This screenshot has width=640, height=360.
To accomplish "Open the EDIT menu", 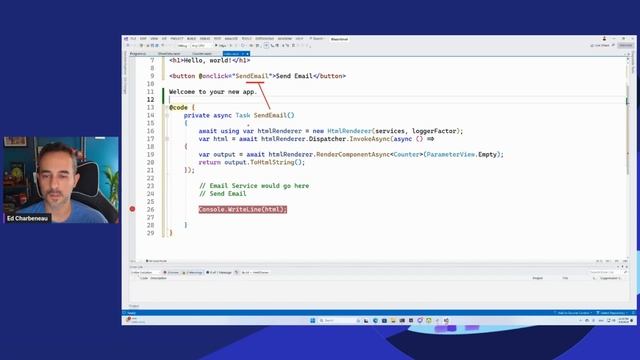I will pos(143,39).
